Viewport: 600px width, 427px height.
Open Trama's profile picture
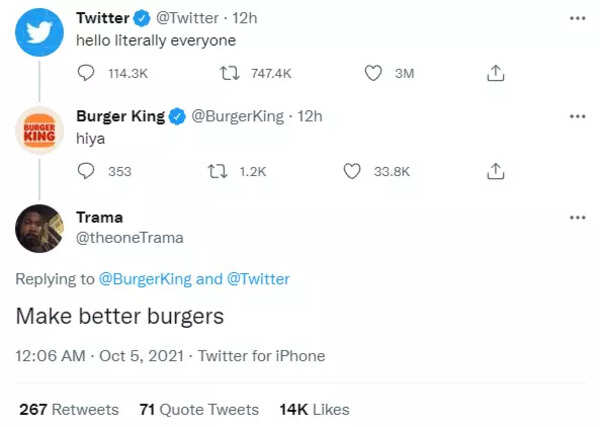[40, 229]
